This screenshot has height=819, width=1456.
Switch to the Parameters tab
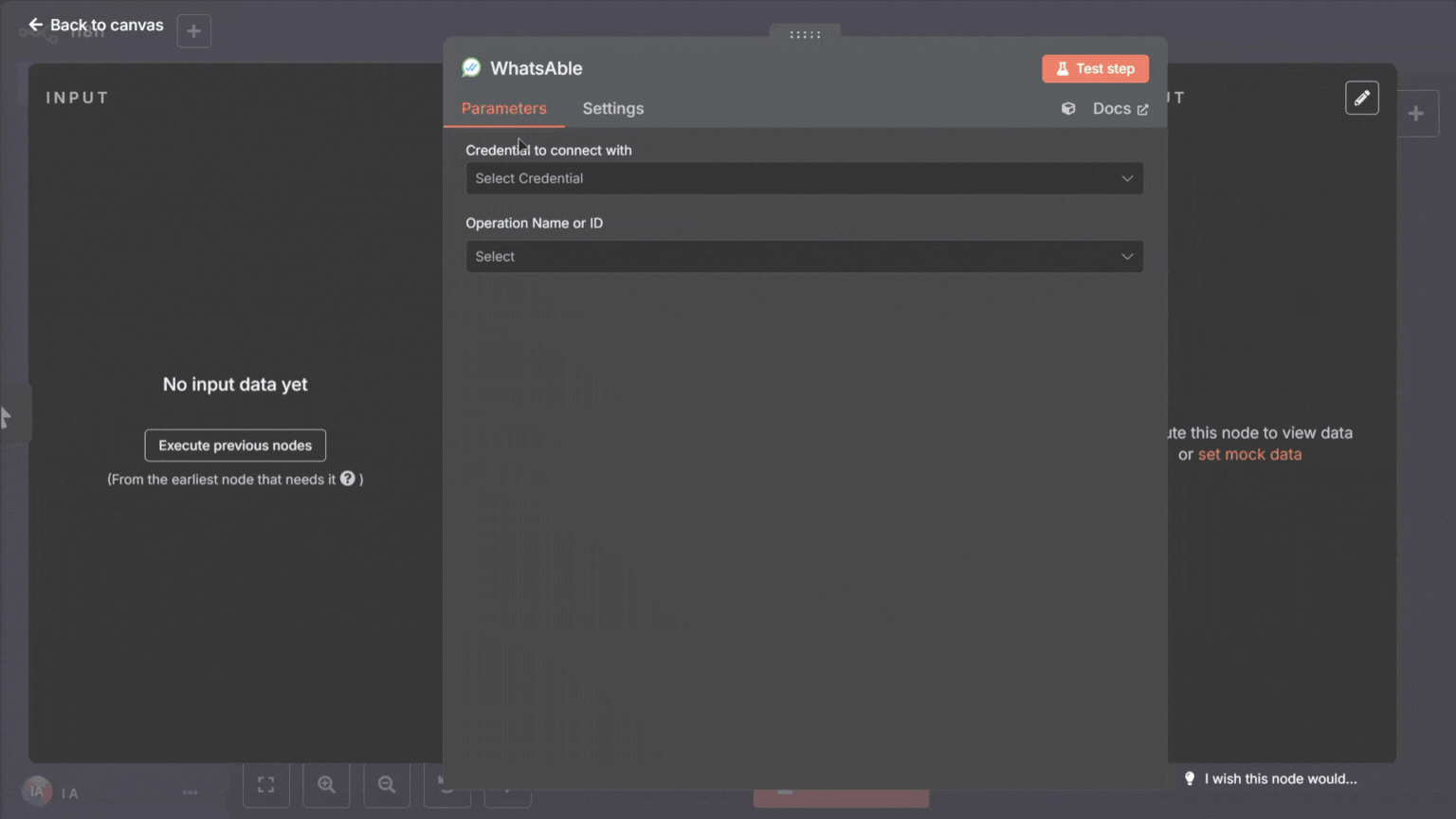504,108
